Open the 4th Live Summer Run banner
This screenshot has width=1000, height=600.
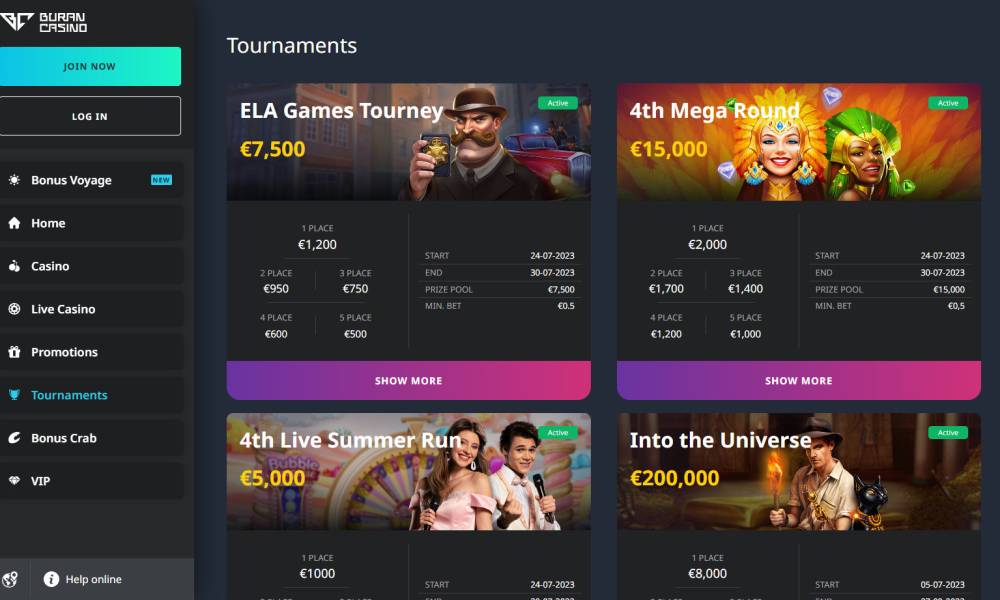point(408,472)
